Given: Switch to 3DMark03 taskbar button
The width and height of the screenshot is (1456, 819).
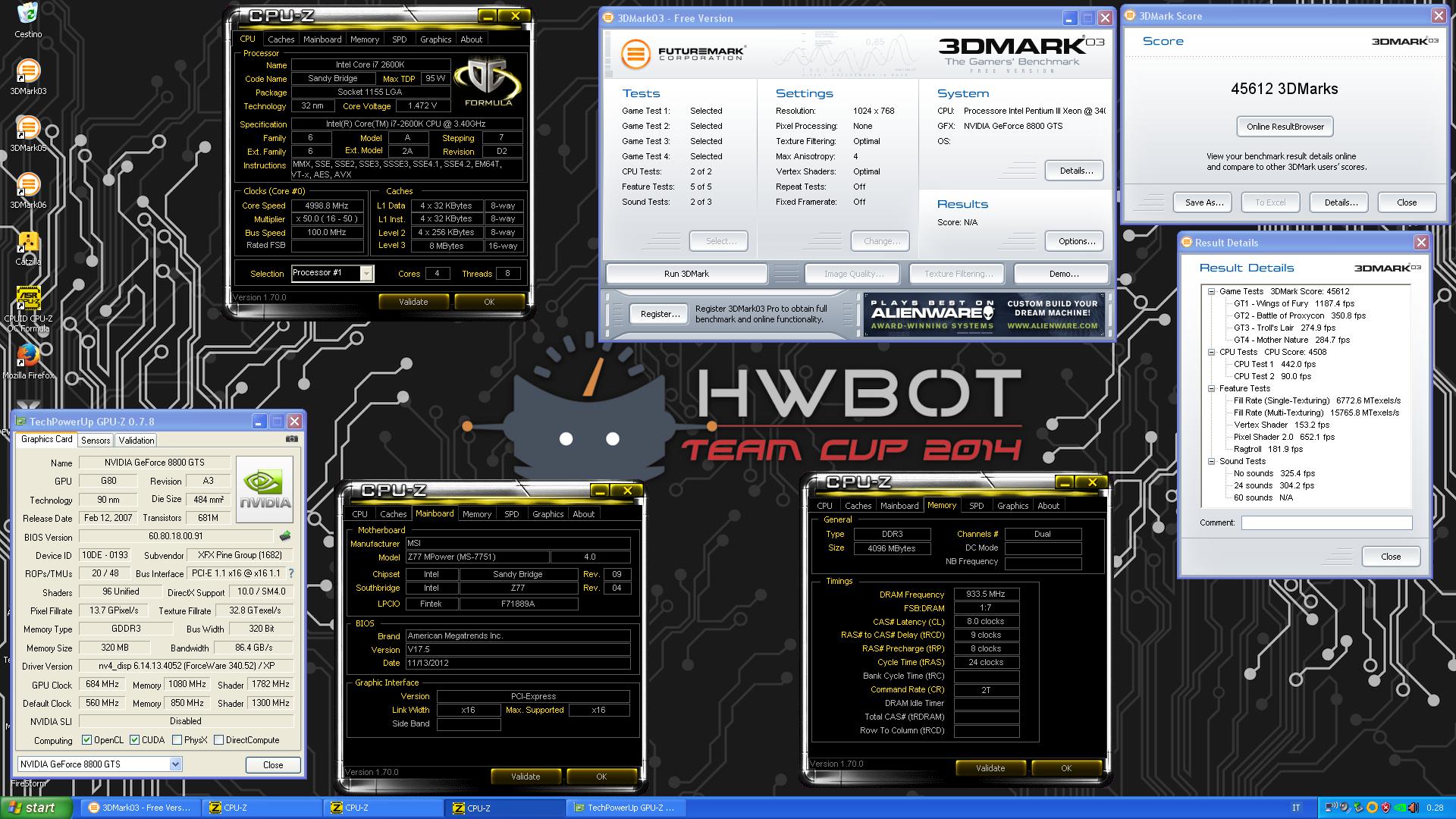Looking at the screenshot, I should point(140,808).
